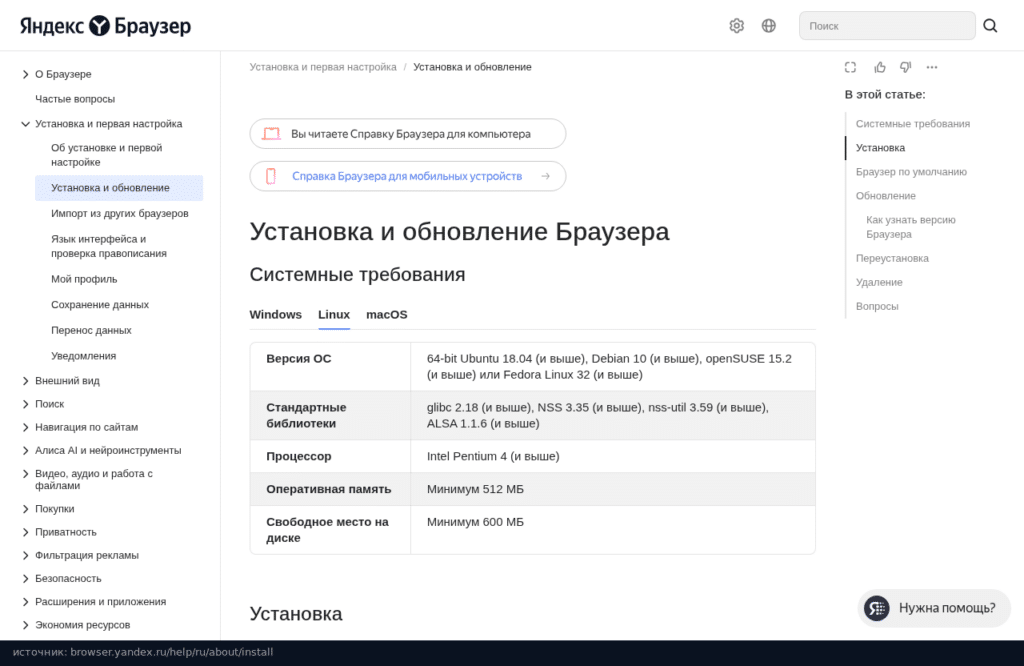Click 'Минимум 512 МБ' table cell

tap(613, 489)
